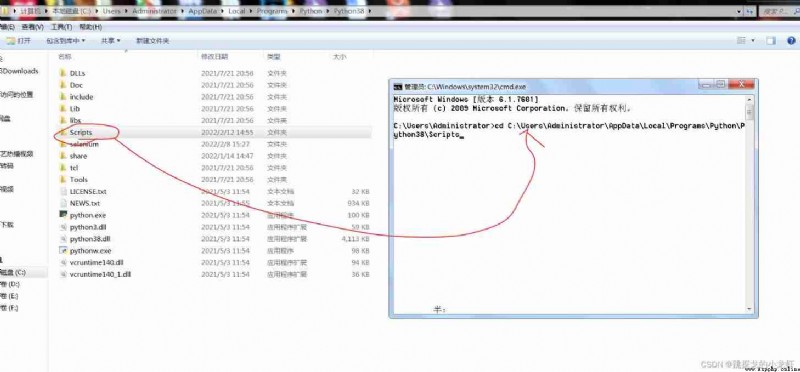
Task: Go to Administrator in the address breadcrumb
Action: pos(154,11)
